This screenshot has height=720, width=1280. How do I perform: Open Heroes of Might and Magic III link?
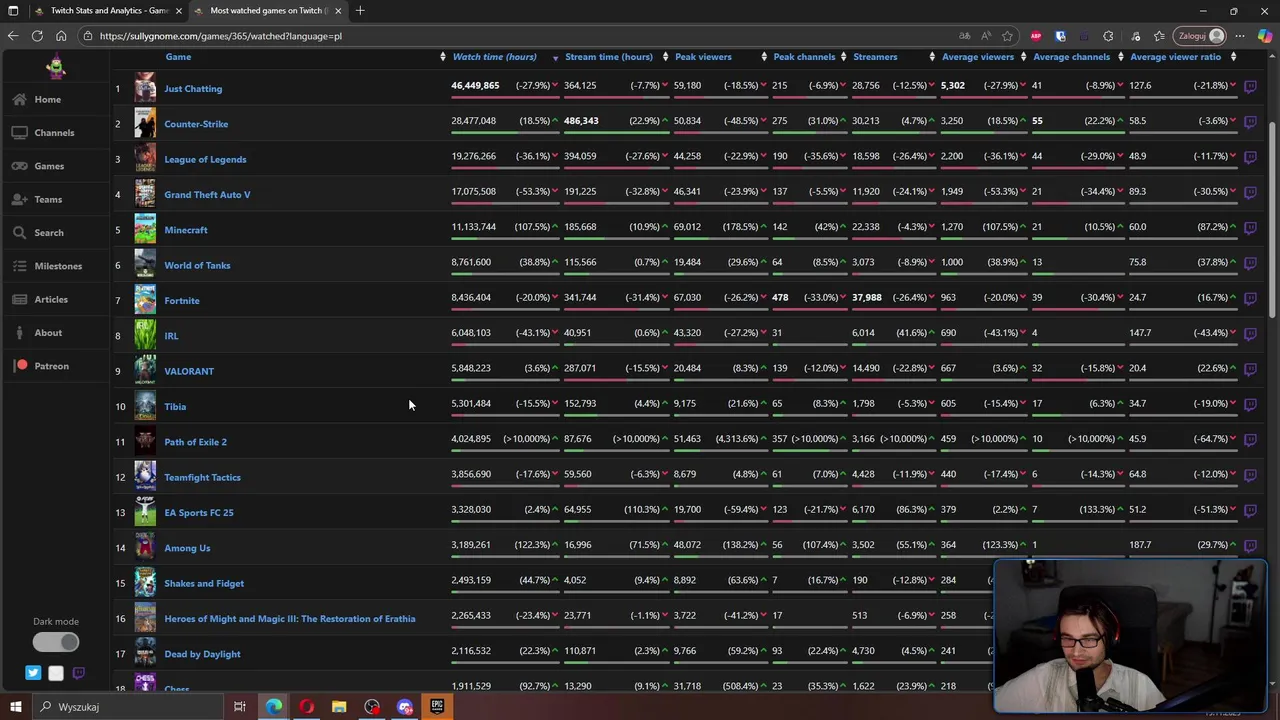(x=289, y=619)
